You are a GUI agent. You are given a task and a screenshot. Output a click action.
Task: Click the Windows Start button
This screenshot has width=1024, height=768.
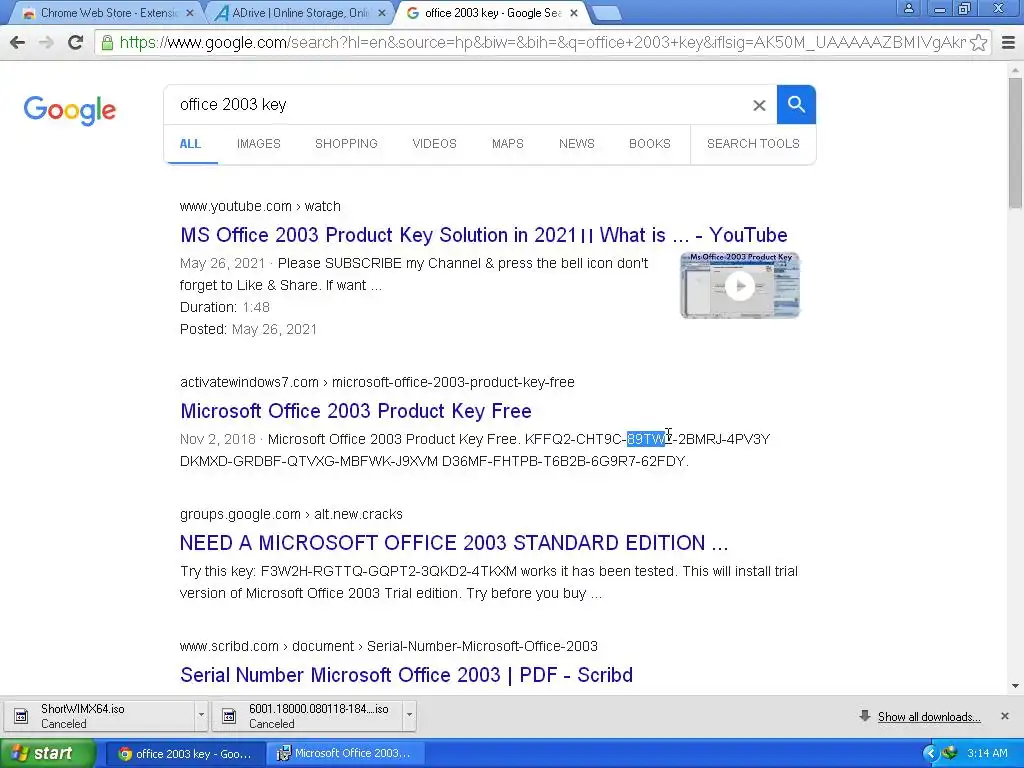[47, 753]
